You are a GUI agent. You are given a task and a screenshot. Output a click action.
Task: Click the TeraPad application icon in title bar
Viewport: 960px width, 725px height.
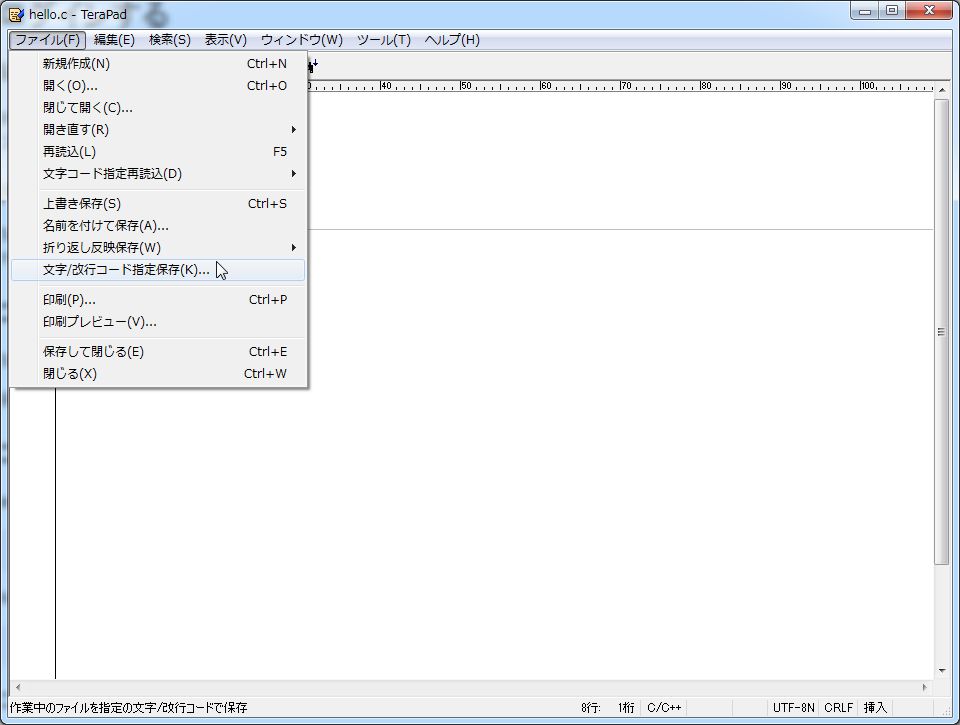point(17,13)
